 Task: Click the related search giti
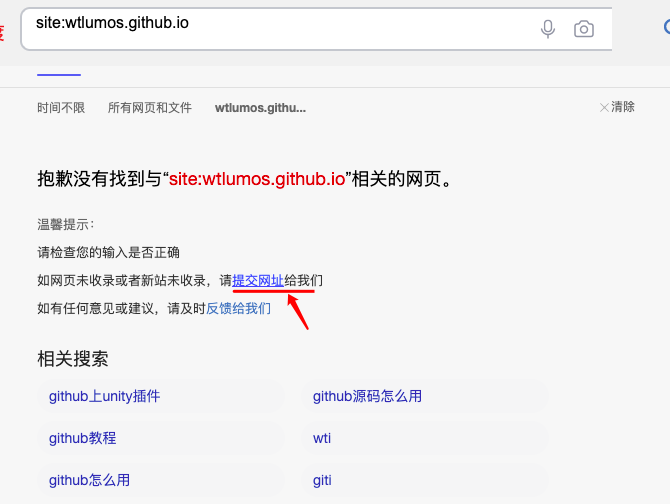pos(322,480)
